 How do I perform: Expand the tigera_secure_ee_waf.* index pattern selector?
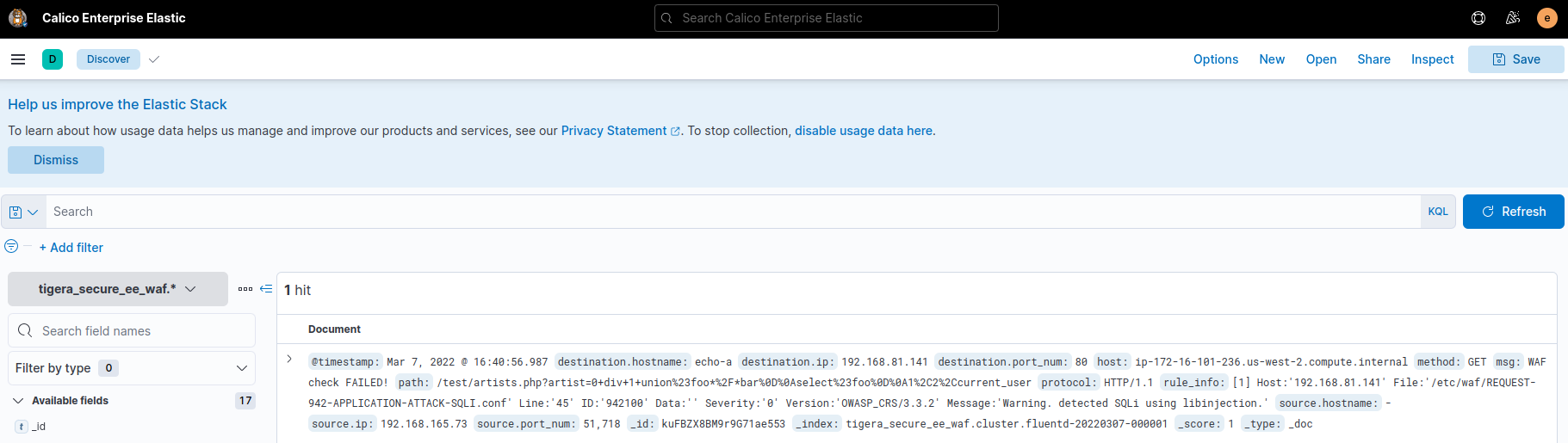(118, 289)
